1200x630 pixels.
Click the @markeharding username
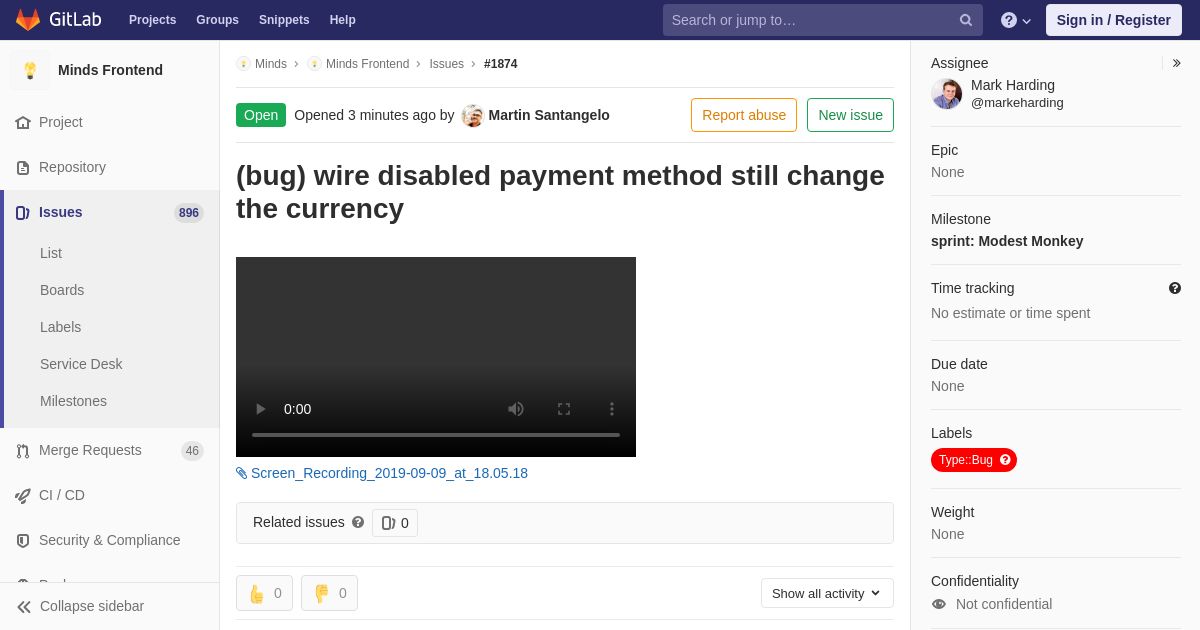[x=1017, y=103]
